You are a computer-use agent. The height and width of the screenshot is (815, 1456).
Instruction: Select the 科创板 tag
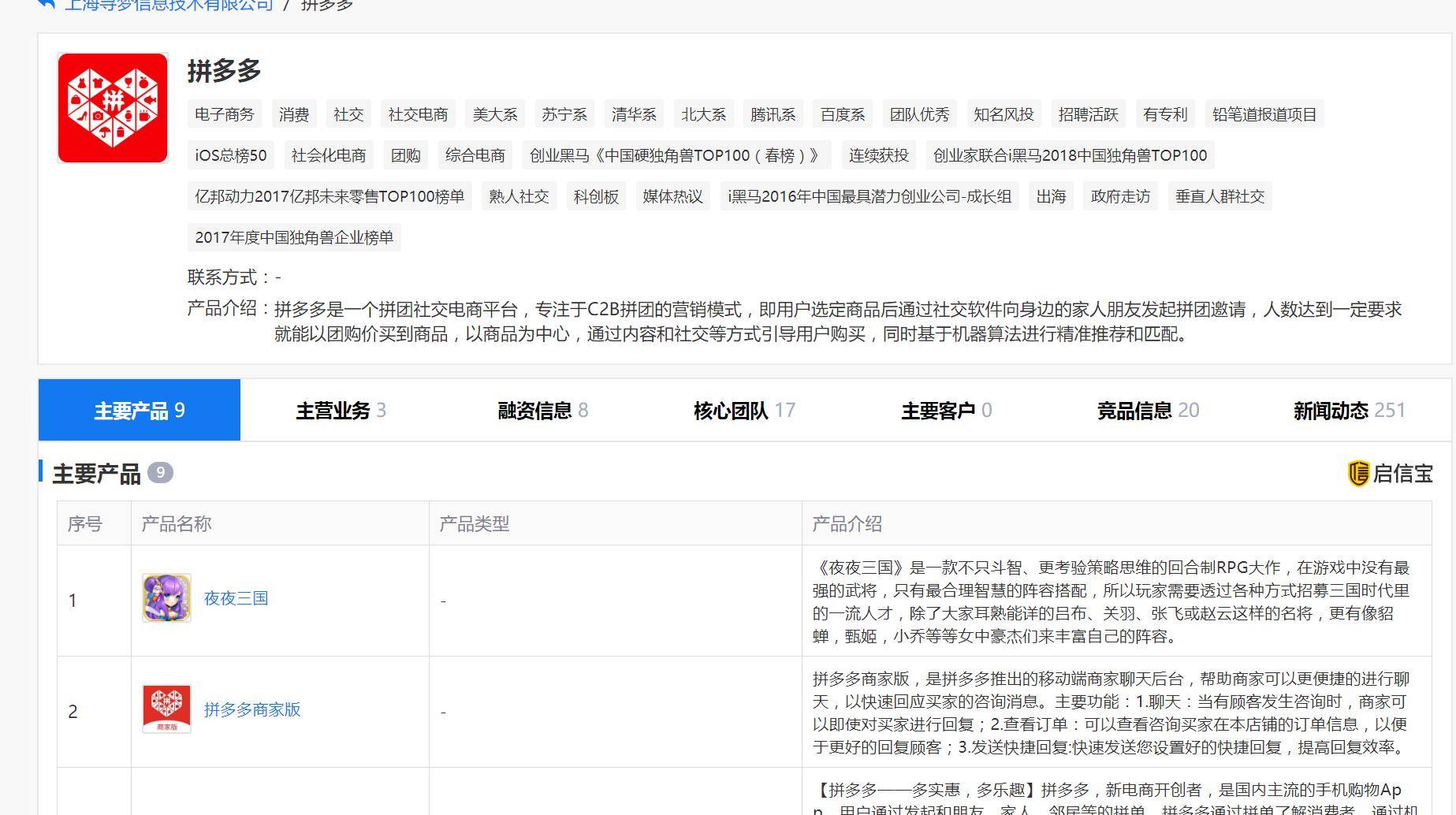coord(596,196)
